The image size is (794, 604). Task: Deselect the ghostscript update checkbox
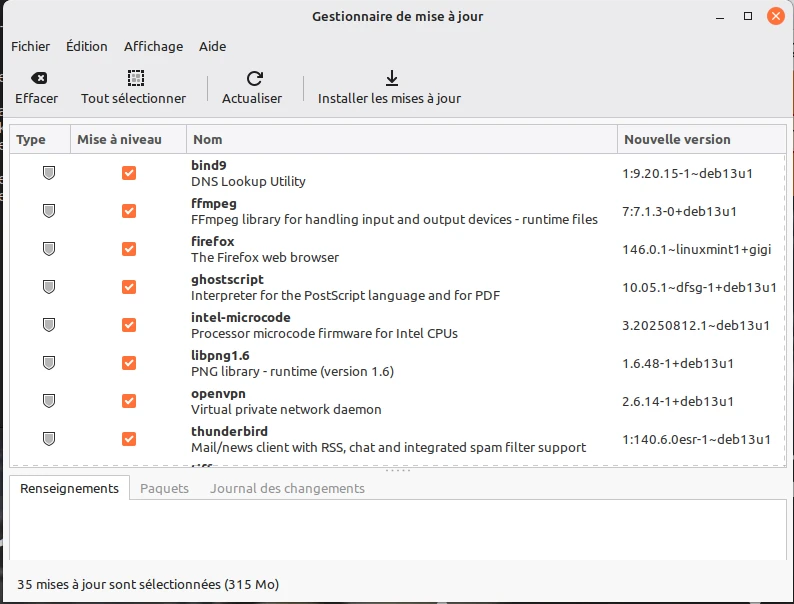tap(128, 287)
